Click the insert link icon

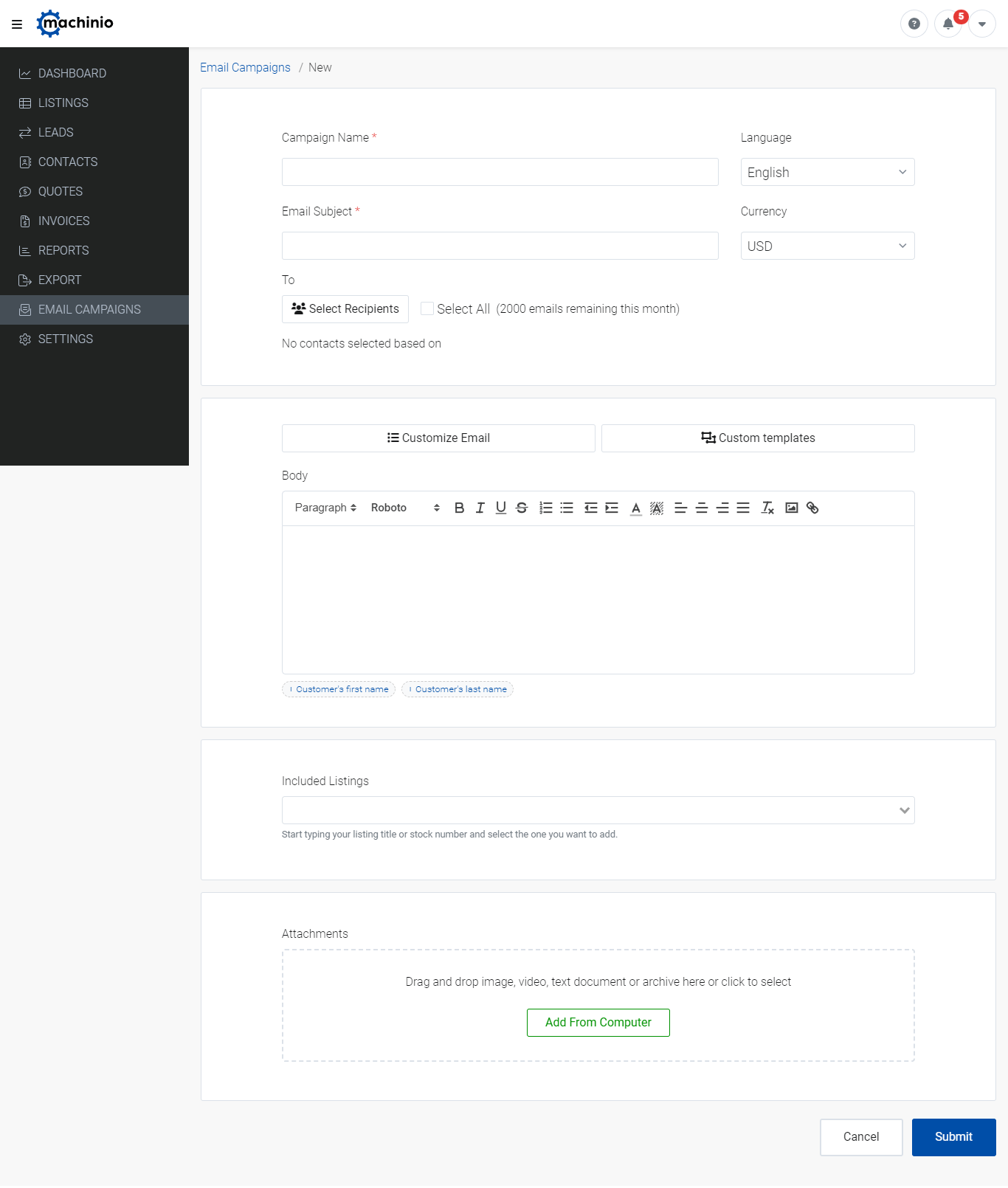click(812, 508)
